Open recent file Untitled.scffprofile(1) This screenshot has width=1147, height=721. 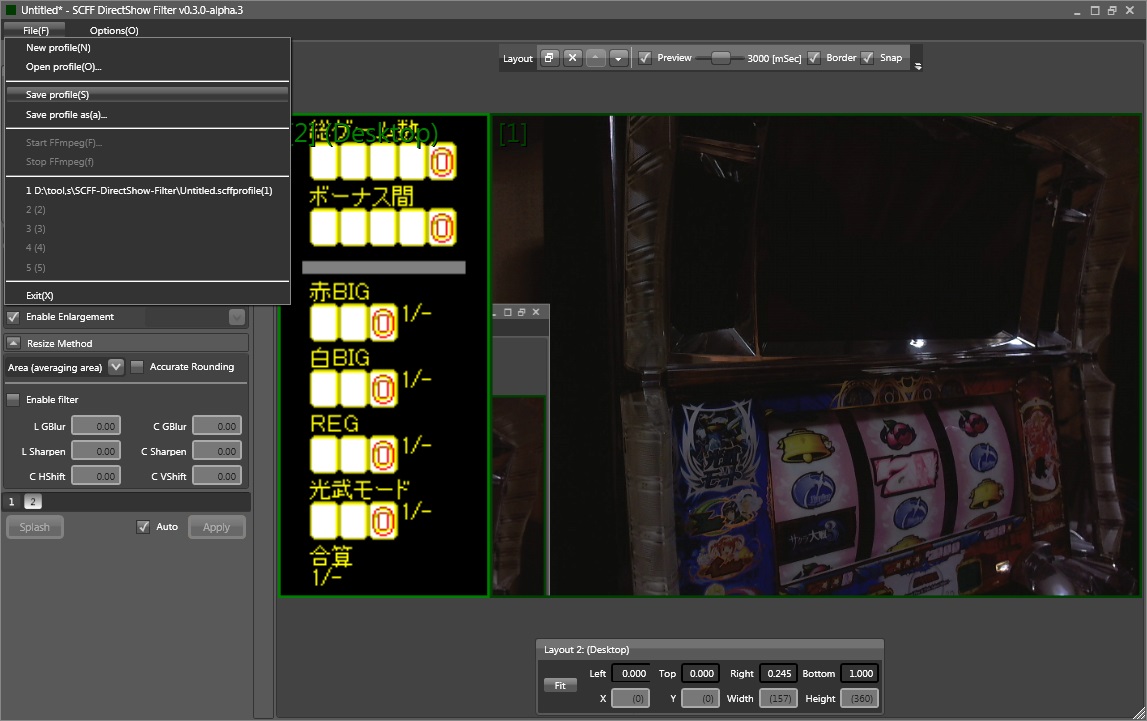tap(147, 191)
